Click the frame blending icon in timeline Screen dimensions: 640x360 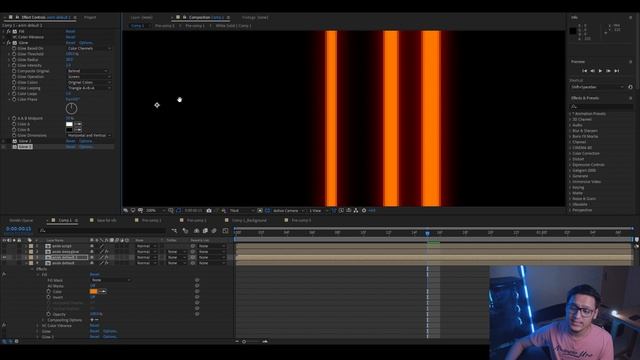pyautogui.click(x=205, y=231)
